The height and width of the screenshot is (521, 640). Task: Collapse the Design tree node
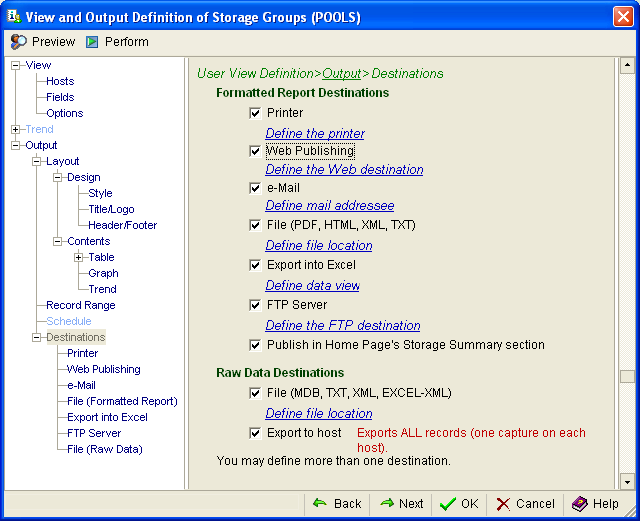pyautogui.click(x=58, y=177)
